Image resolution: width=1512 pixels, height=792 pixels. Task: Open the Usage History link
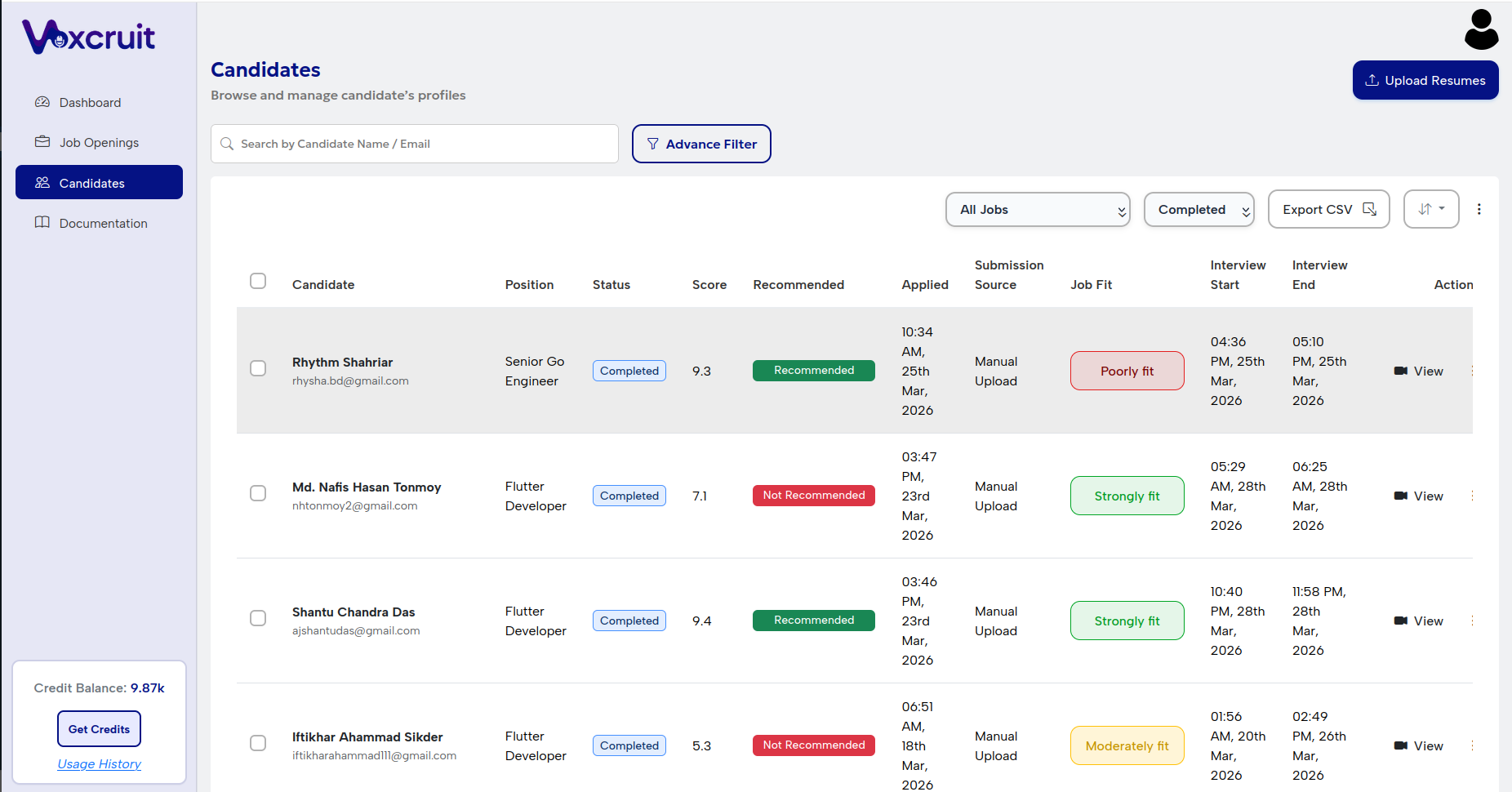99,764
